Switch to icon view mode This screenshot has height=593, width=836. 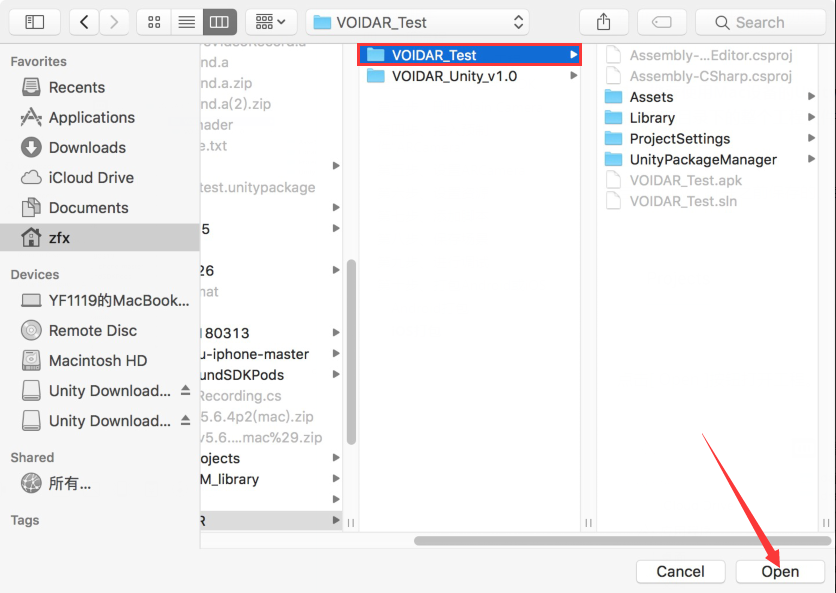coord(153,21)
